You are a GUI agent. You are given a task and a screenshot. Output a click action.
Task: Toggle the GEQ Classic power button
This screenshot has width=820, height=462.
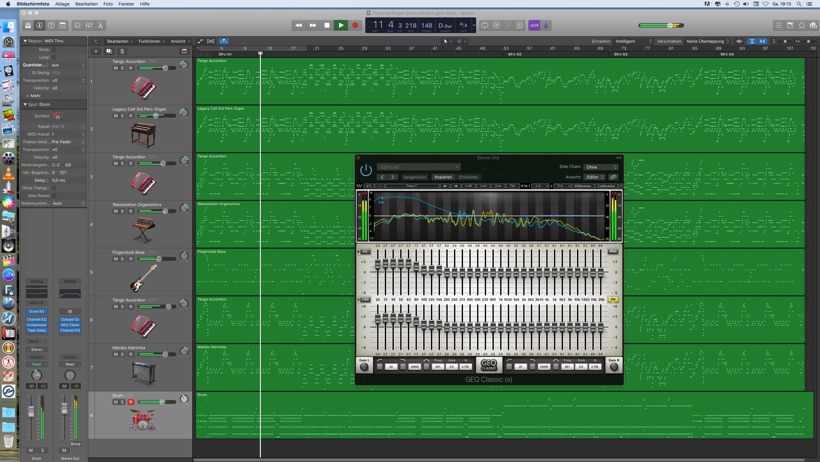(x=366, y=170)
